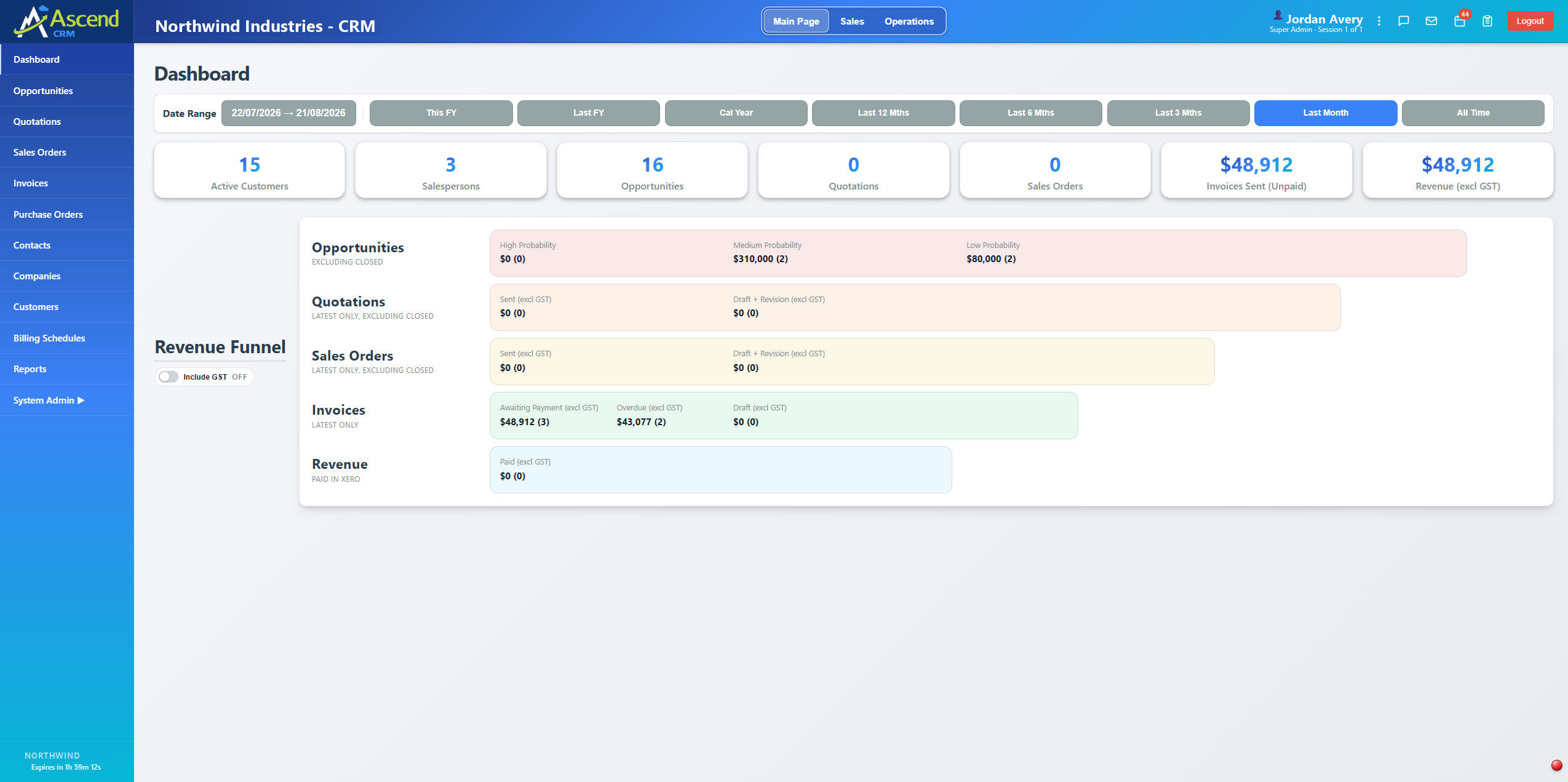Go to Sales Orders in sidebar
The width and height of the screenshot is (1568, 782).
(x=67, y=152)
